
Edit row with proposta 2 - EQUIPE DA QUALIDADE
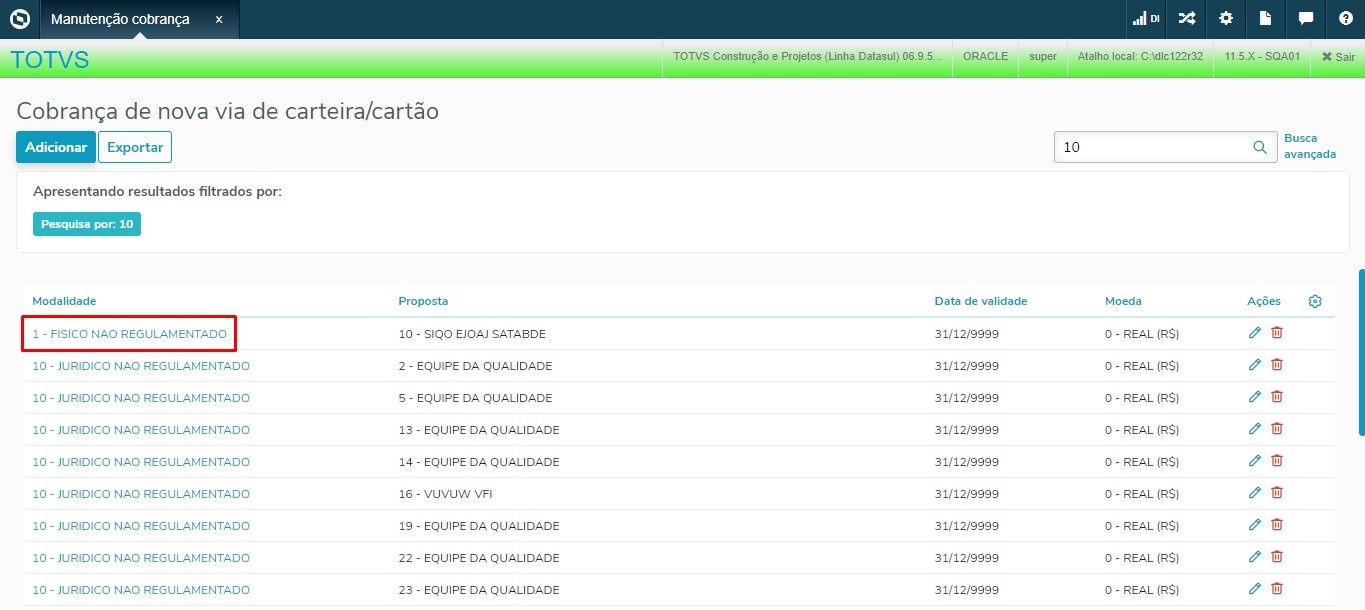click(1255, 365)
